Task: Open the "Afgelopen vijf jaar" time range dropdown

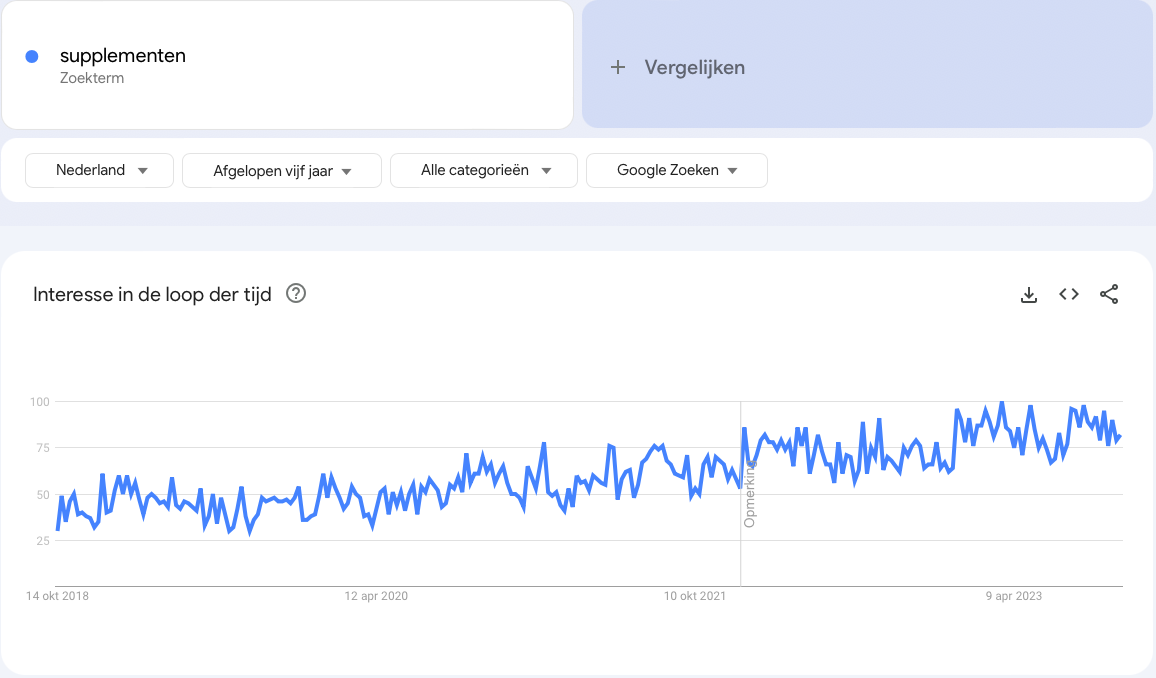Action: coord(281,170)
